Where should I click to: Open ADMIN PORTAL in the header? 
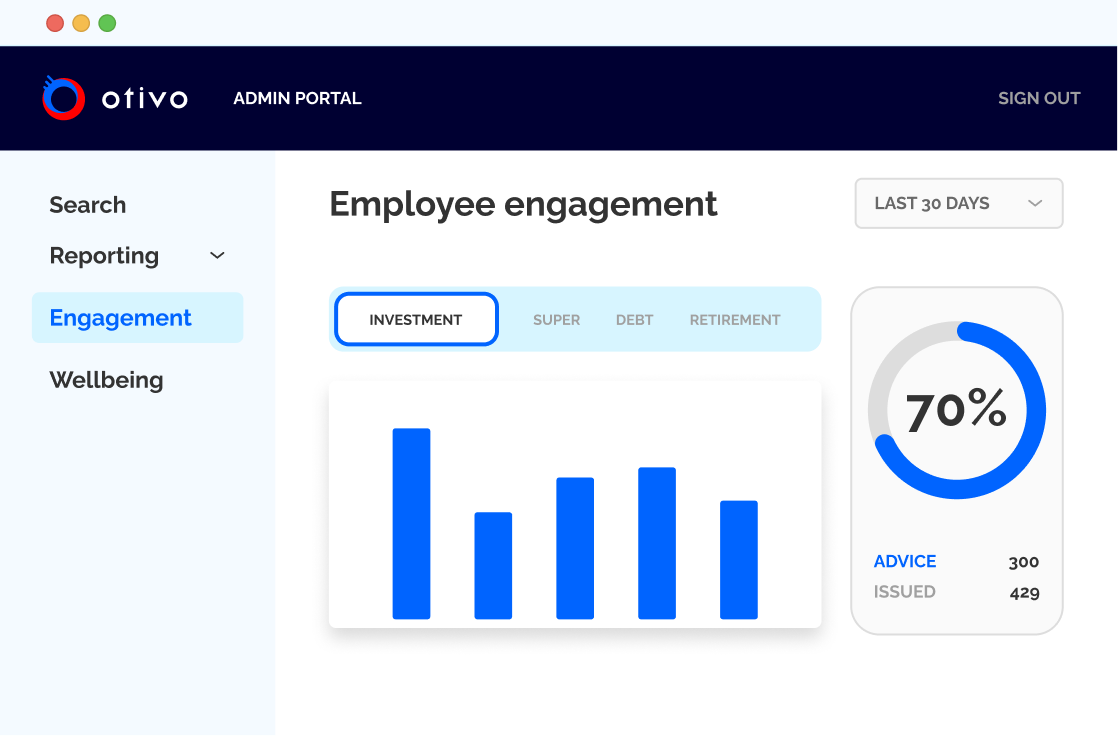point(297,98)
